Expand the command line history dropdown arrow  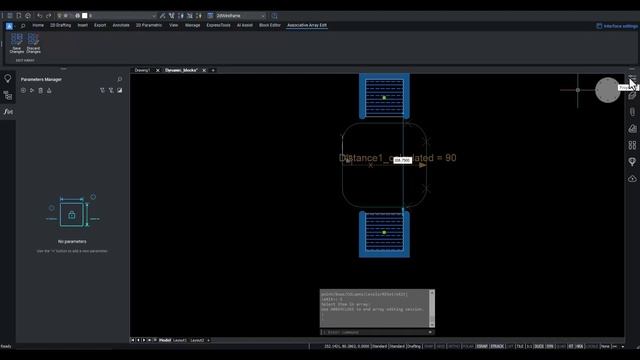point(430,332)
